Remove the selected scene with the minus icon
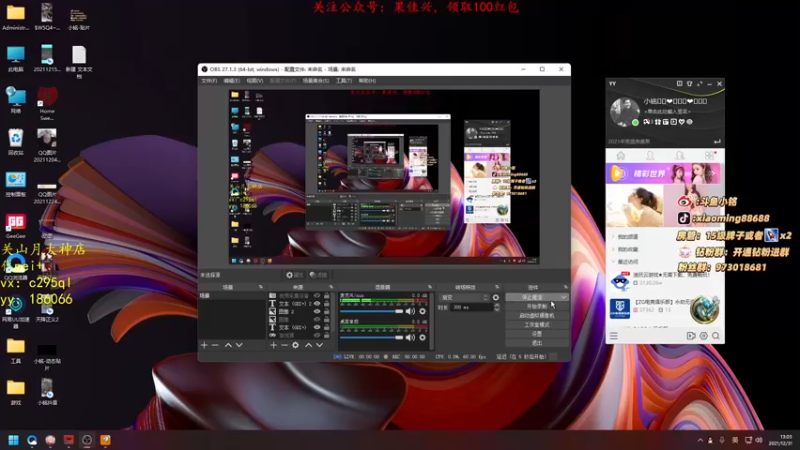This screenshot has height=450, width=800. point(215,345)
